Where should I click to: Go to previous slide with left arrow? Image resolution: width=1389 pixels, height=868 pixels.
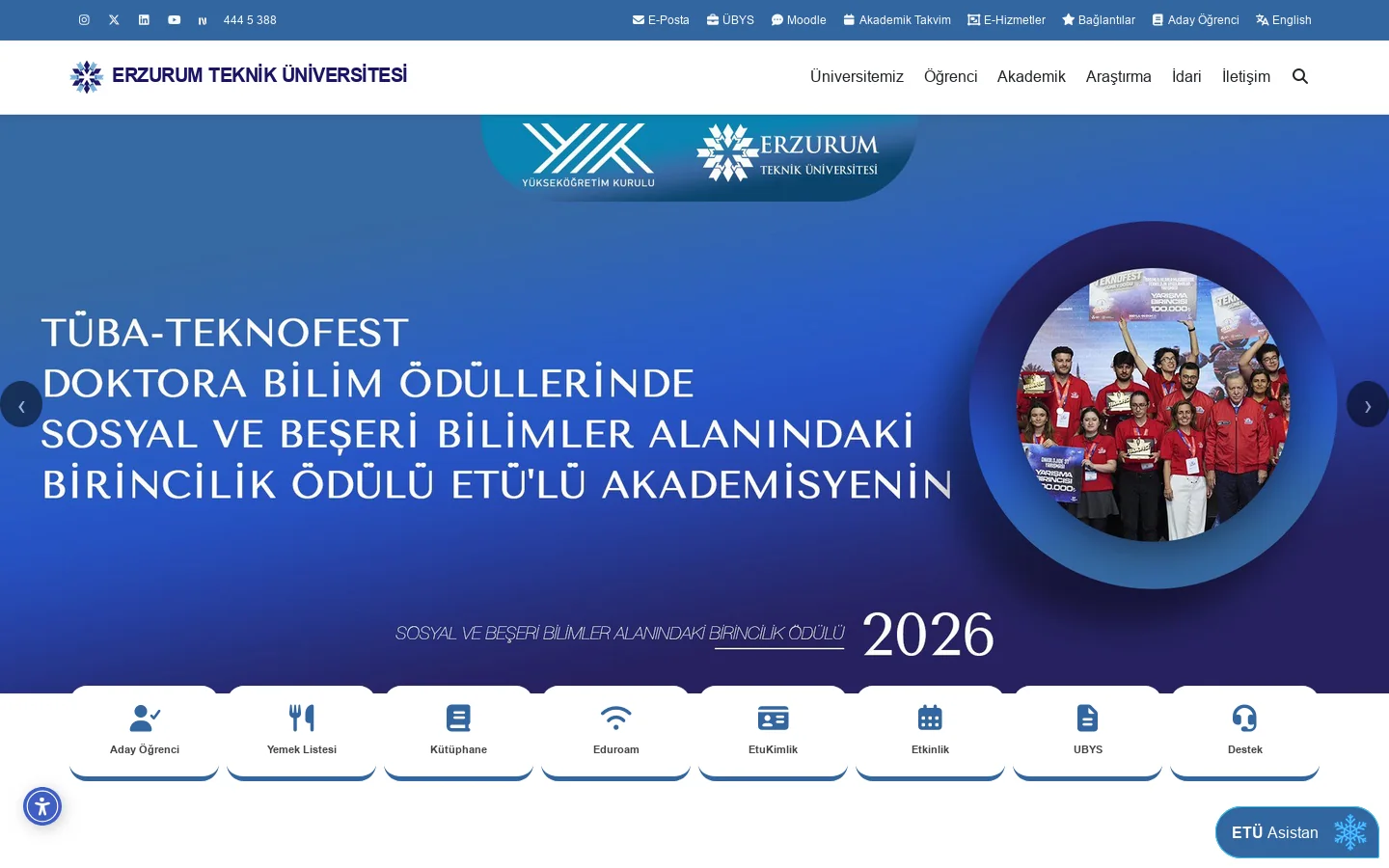tap(21, 405)
